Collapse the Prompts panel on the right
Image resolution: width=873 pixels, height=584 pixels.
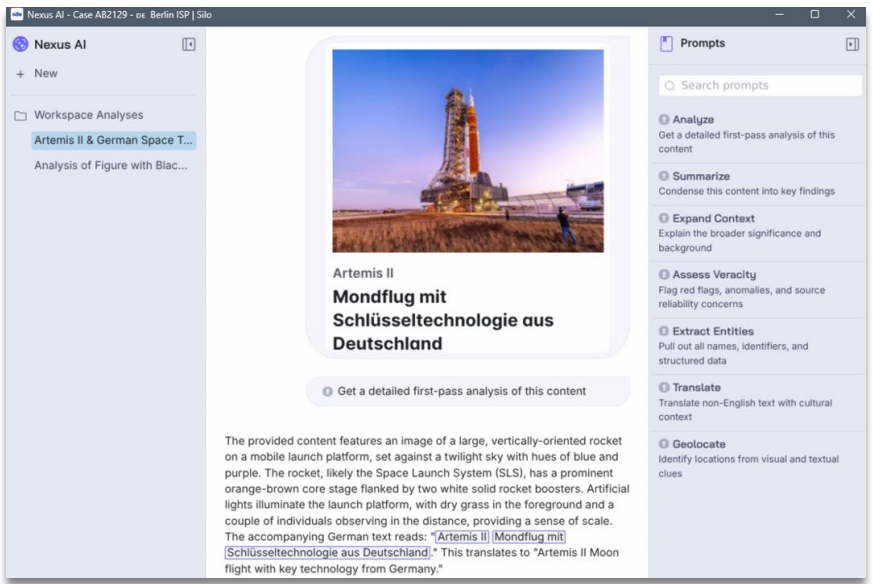point(852,44)
